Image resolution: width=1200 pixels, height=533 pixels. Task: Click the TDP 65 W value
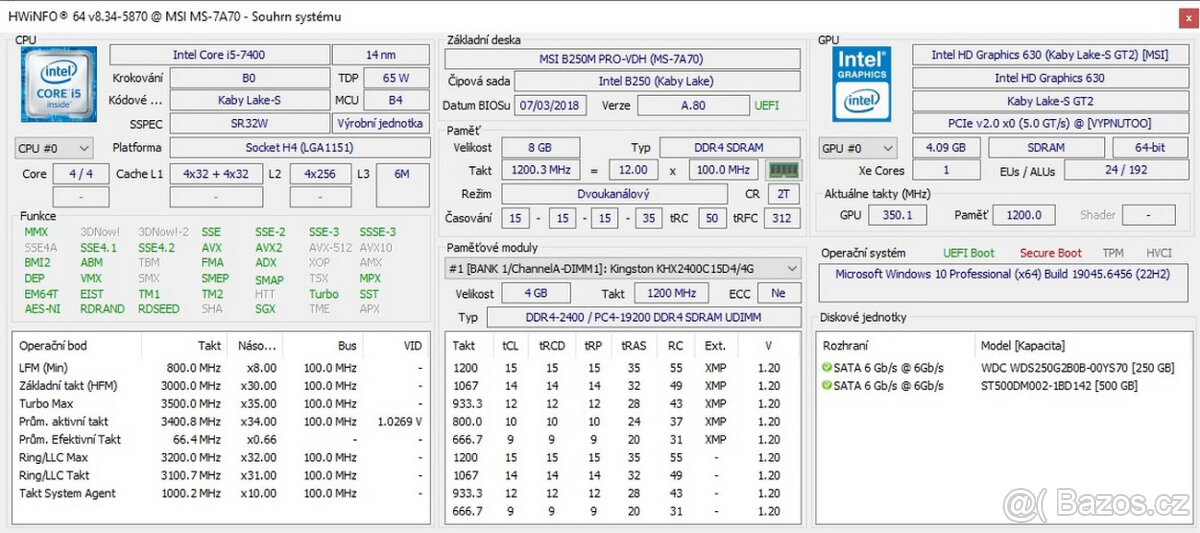point(396,78)
